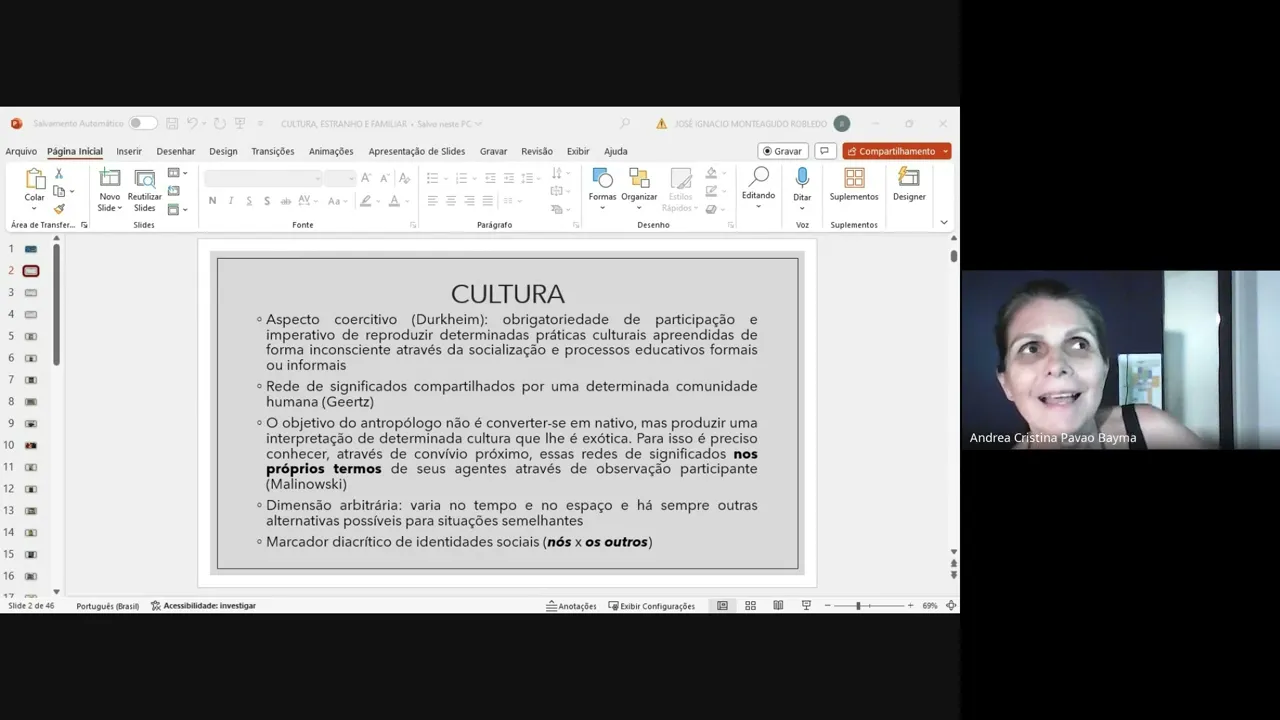Viewport: 1280px width, 720px height.
Task: Reset the slide layout icon
Action: (174, 191)
